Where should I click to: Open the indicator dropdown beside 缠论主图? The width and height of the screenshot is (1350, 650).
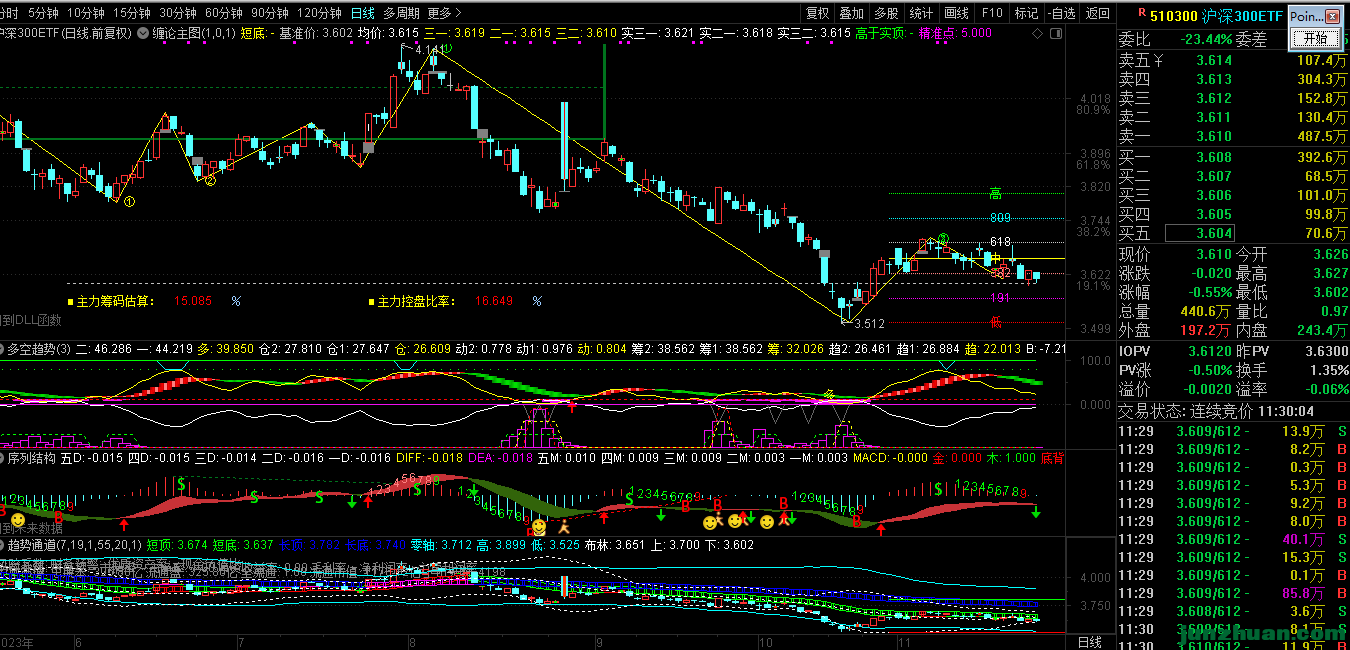pyautogui.click(x=144, y=33)
